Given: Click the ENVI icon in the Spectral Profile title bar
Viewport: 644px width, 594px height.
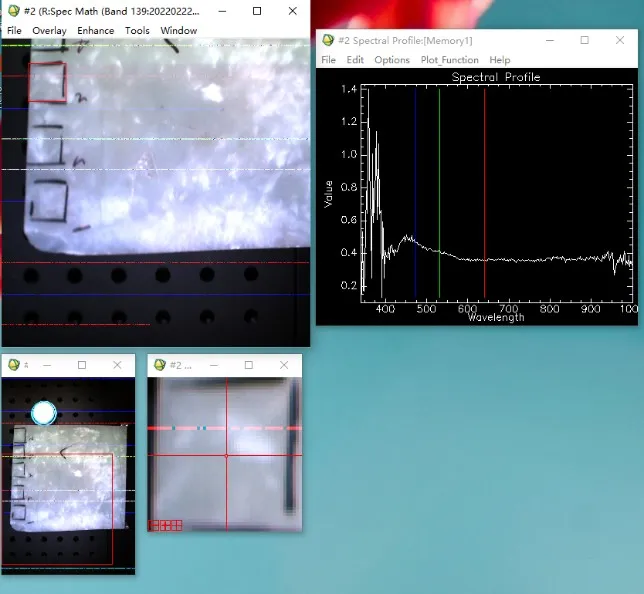Looking at the screenshot, I should pyautogui.click(x=328, y=40).
